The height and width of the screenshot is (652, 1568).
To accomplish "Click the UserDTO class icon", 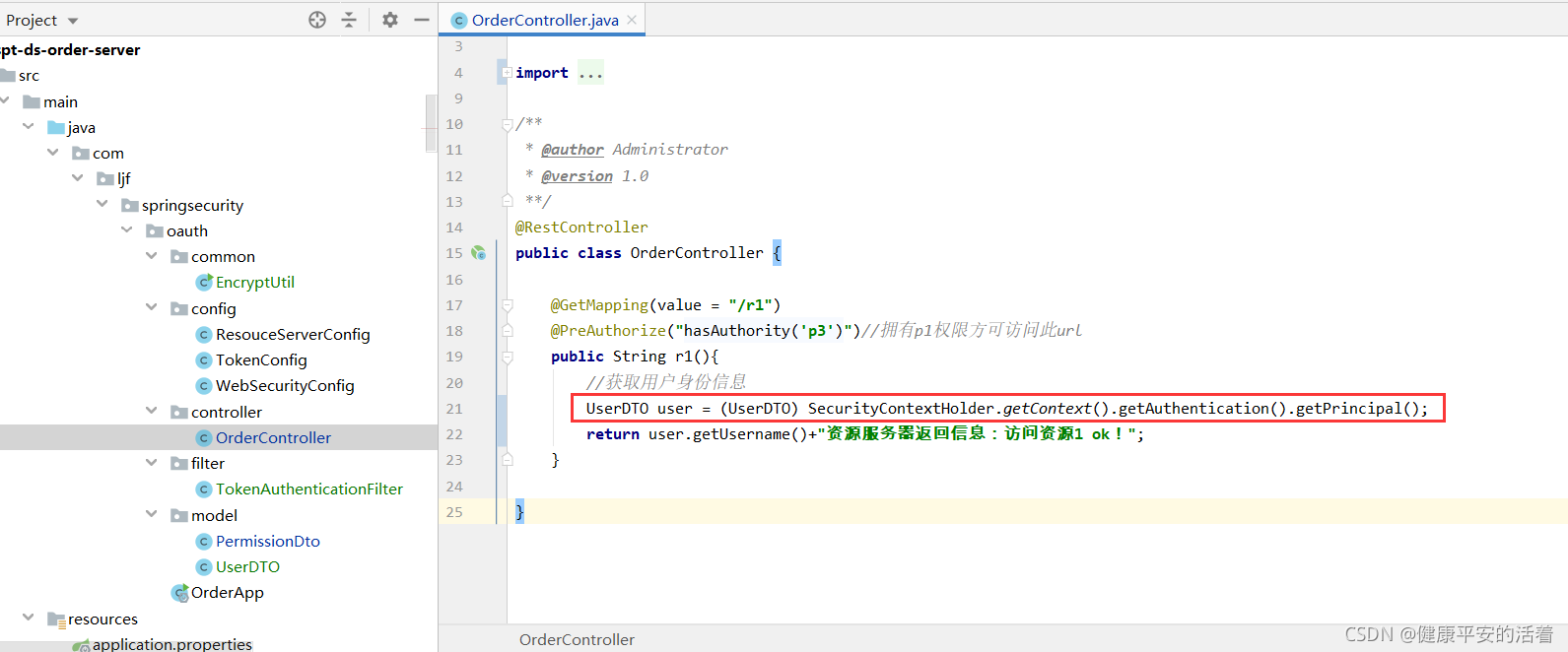I will (204, 566).
